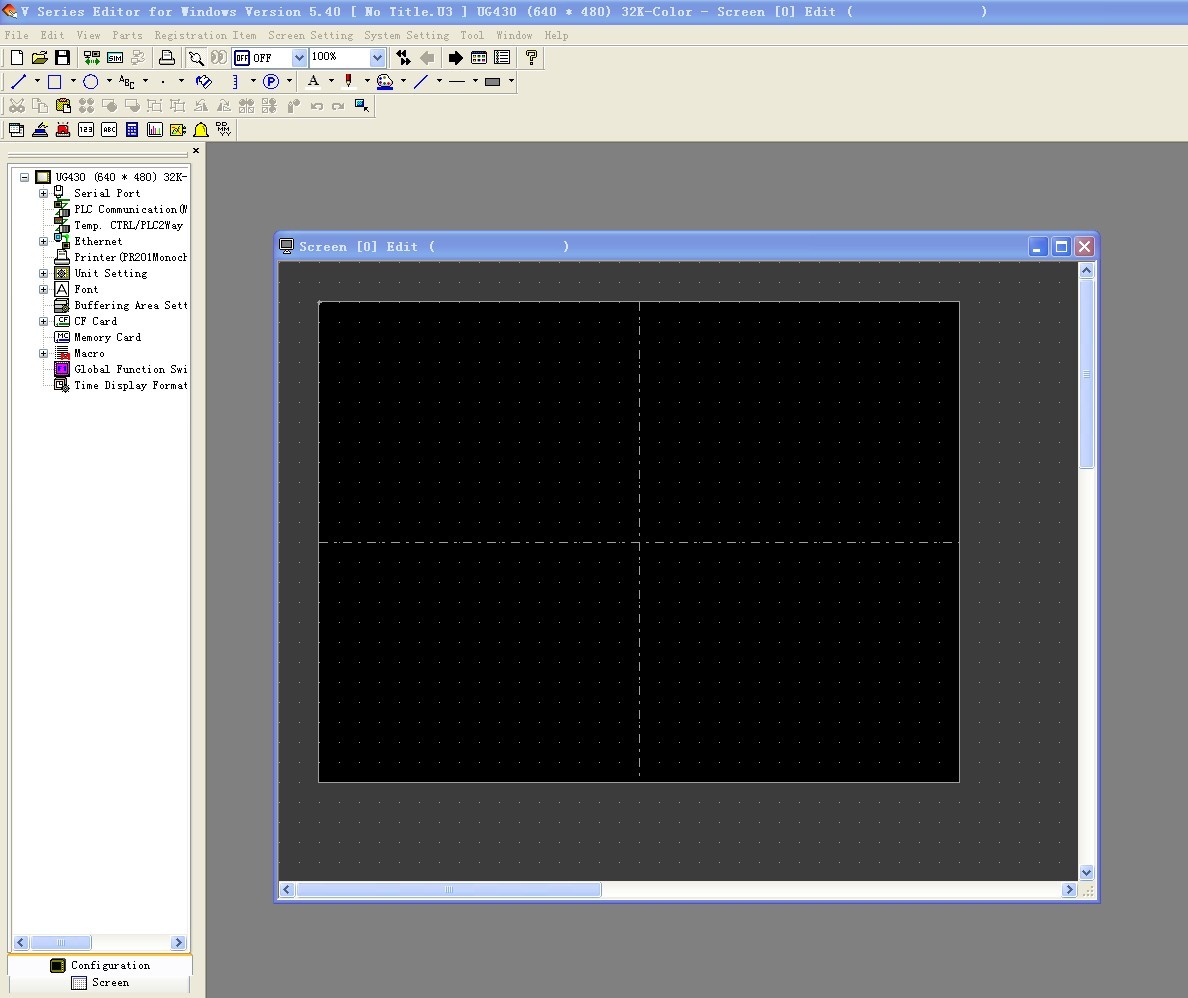
Task: Click the print icon in toolbar
Action: pyautogui.click(x=167, y=58)
